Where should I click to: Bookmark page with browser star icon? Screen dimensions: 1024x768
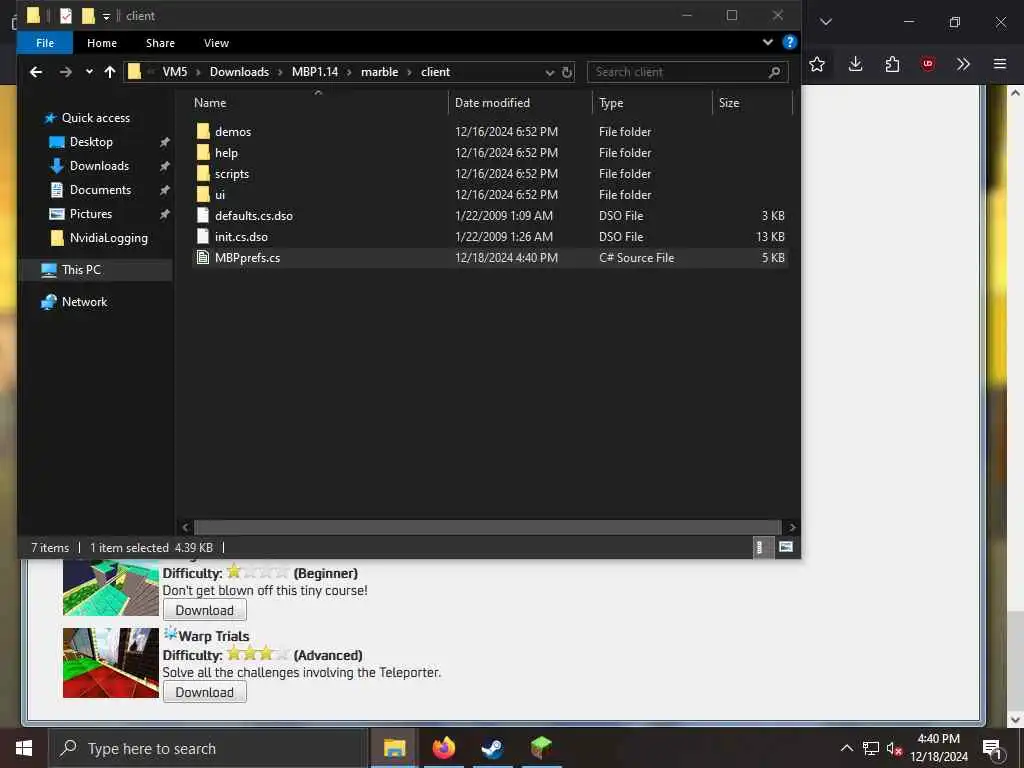click(x=817, y=64)
